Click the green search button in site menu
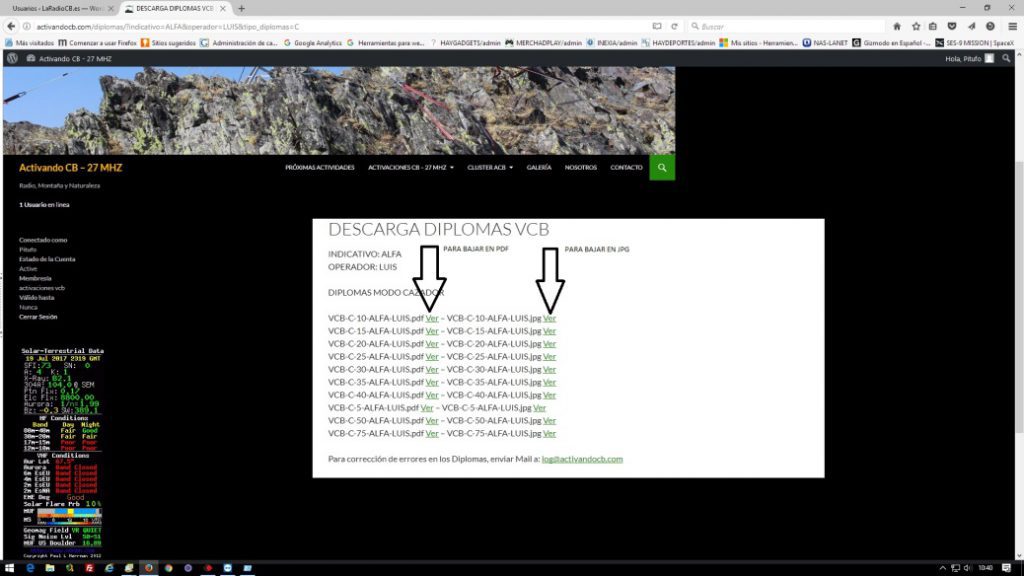1024x576 pixels. point(662,168)
